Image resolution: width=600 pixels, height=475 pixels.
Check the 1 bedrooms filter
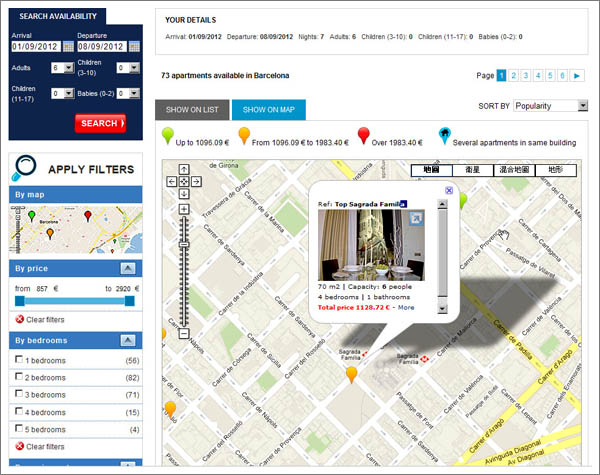coord(19,359)
